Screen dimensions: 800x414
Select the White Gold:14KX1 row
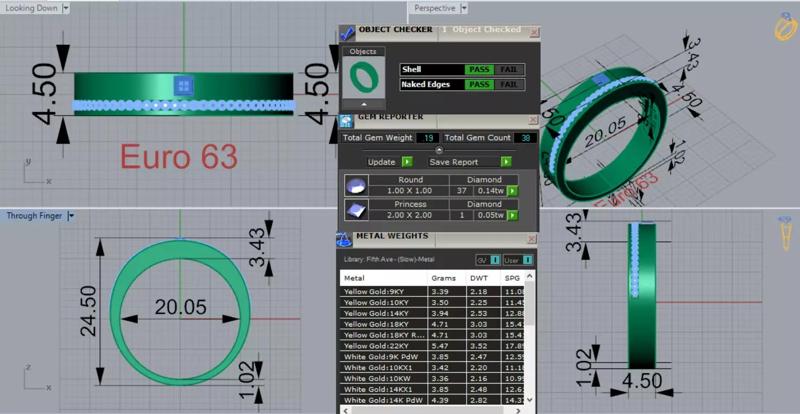click(433, 389)
